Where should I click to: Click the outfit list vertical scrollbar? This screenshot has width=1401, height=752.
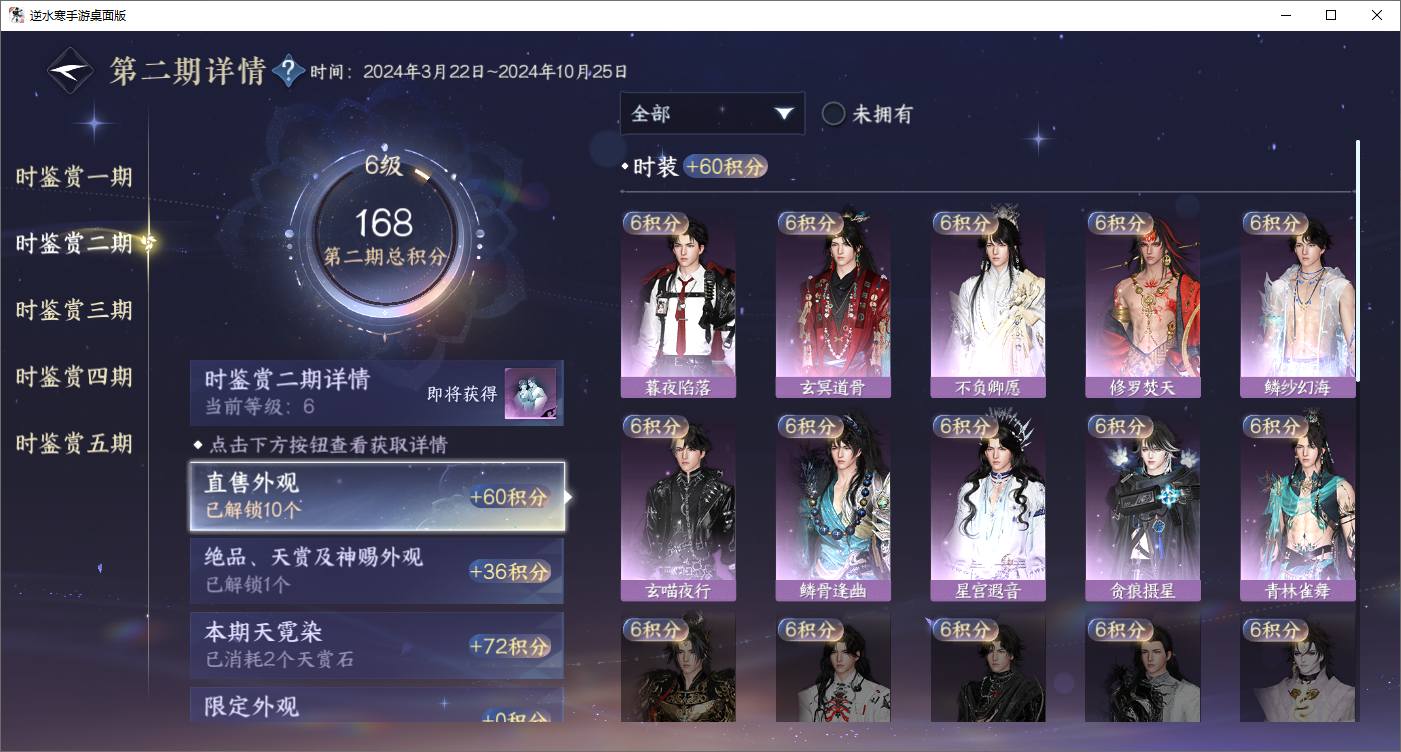[x=1357, y=260]
